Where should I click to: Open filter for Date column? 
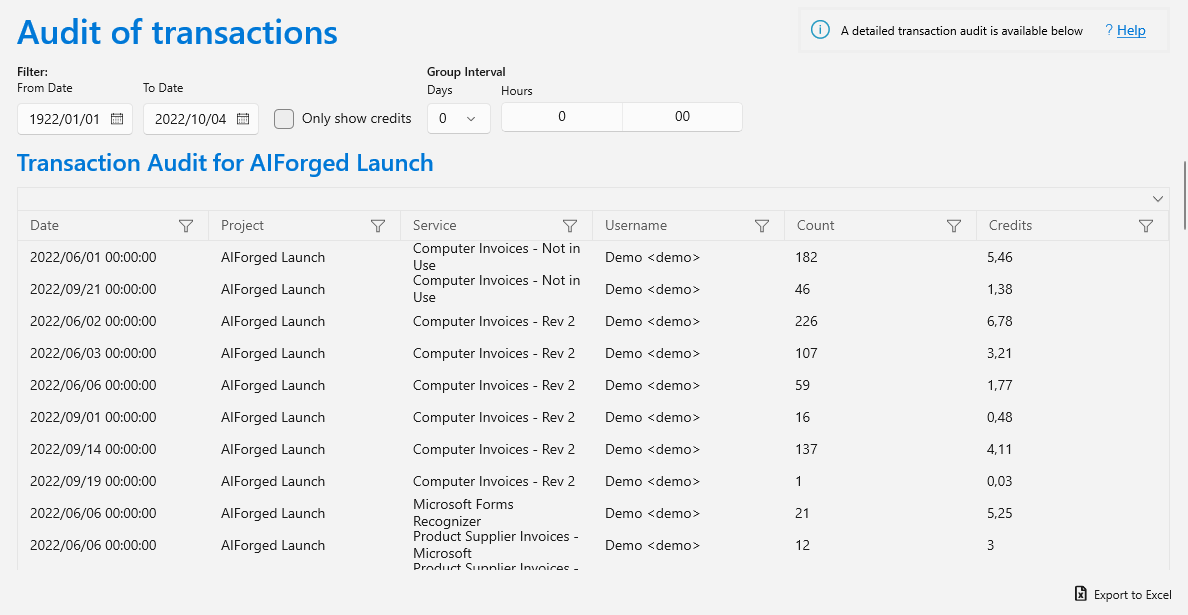point(186,226)
